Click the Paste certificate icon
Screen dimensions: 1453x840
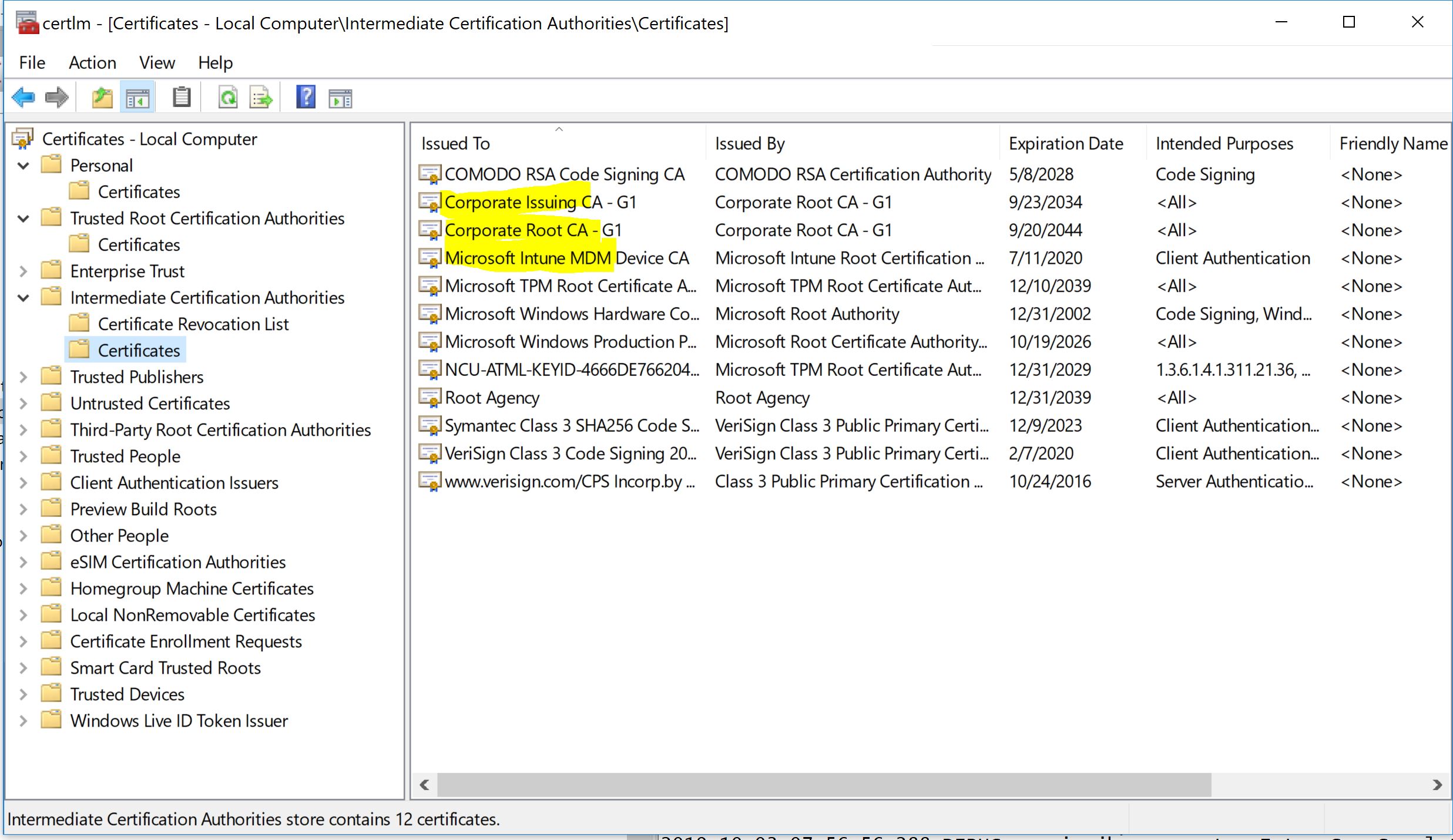180,97
